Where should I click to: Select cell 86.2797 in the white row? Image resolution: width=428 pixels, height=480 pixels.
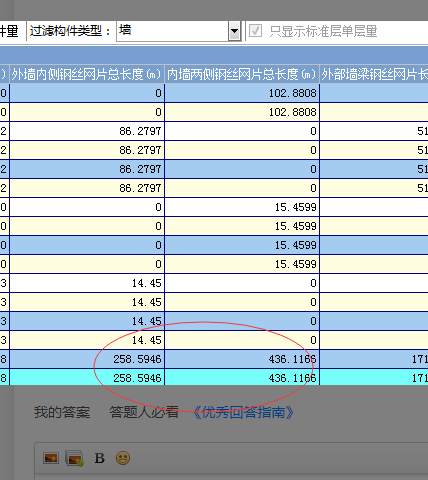pos(87,131)
